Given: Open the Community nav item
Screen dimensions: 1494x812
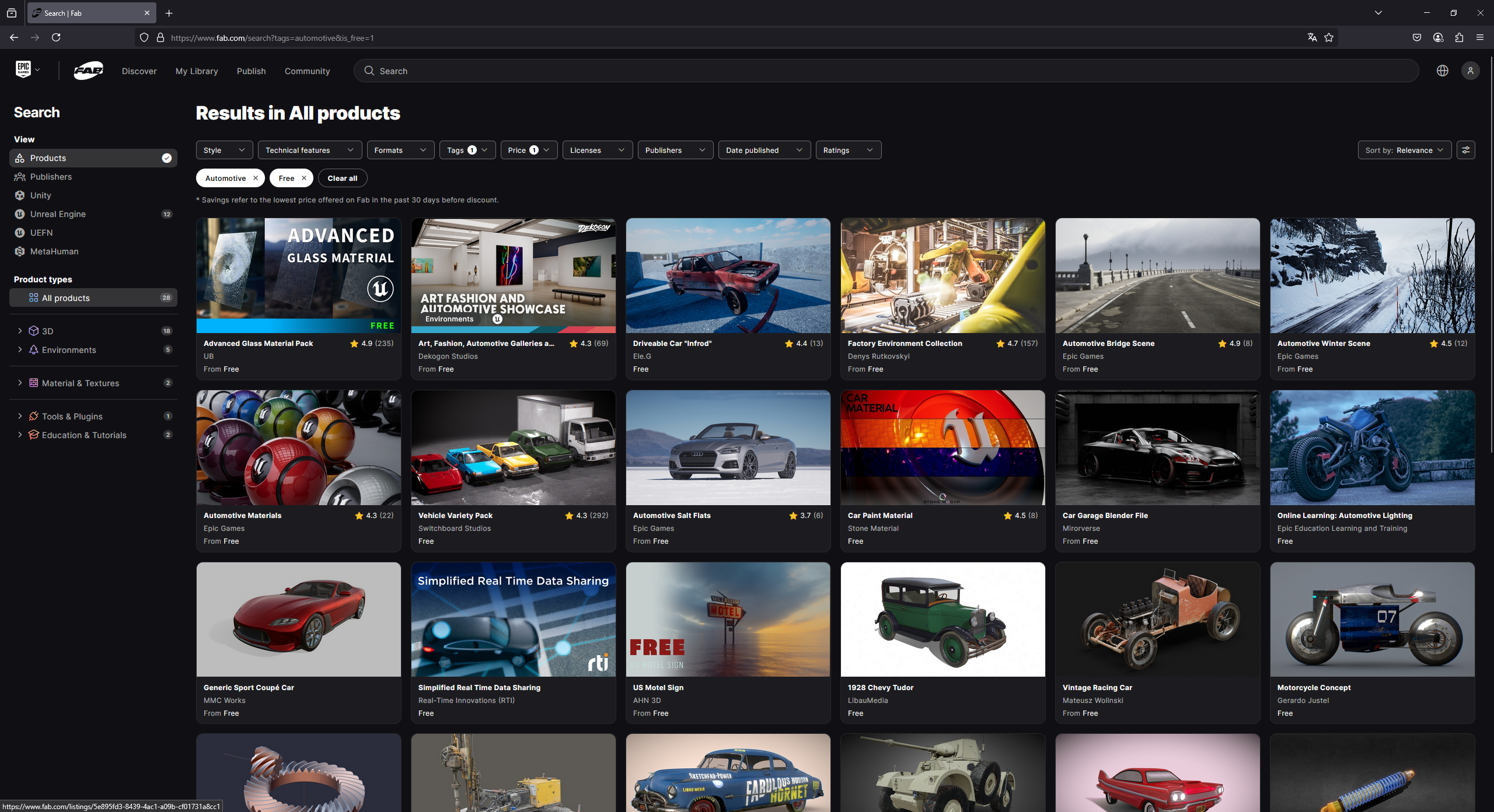Looking at the screenshot, I should click(307, 71).
